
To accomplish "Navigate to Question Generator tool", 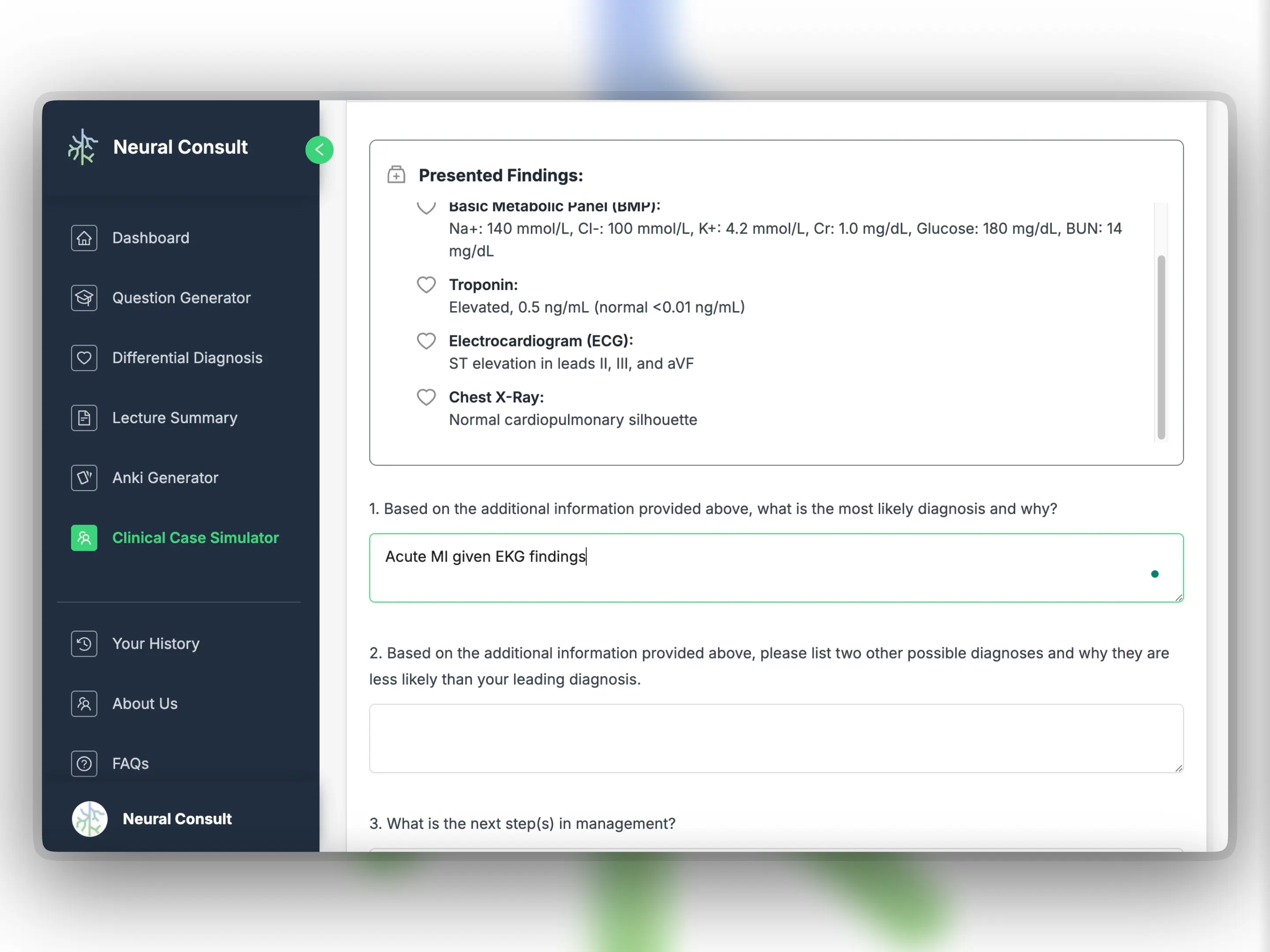I will coord(181,297).
